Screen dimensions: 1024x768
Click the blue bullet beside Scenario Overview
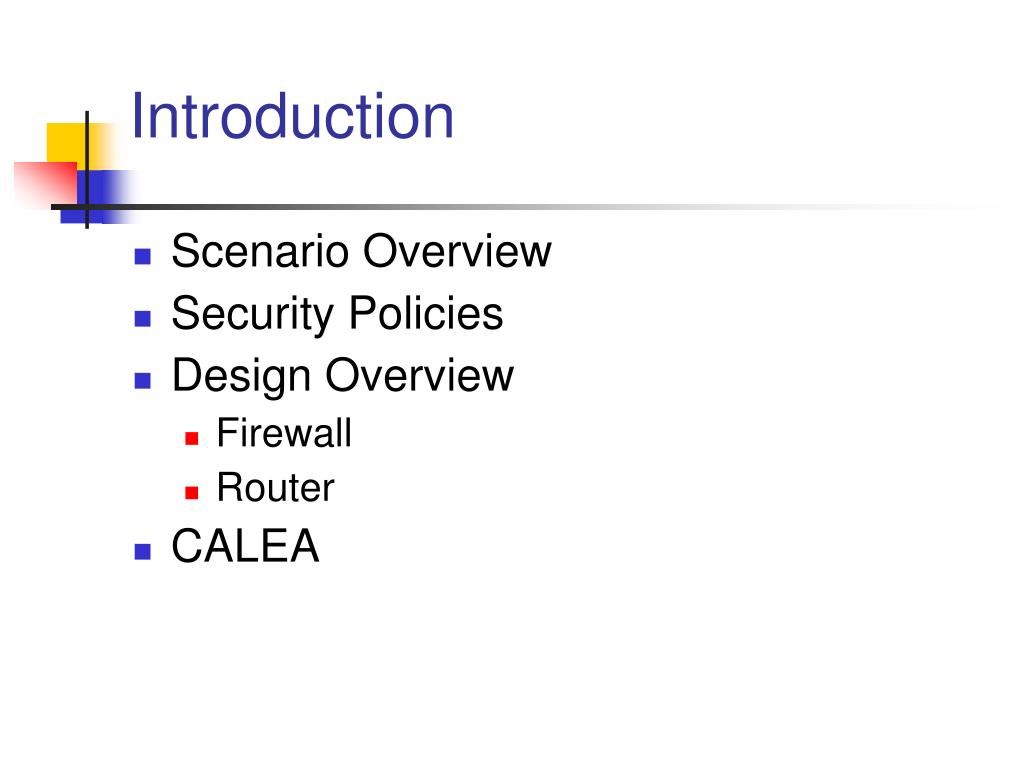[142, 256]
